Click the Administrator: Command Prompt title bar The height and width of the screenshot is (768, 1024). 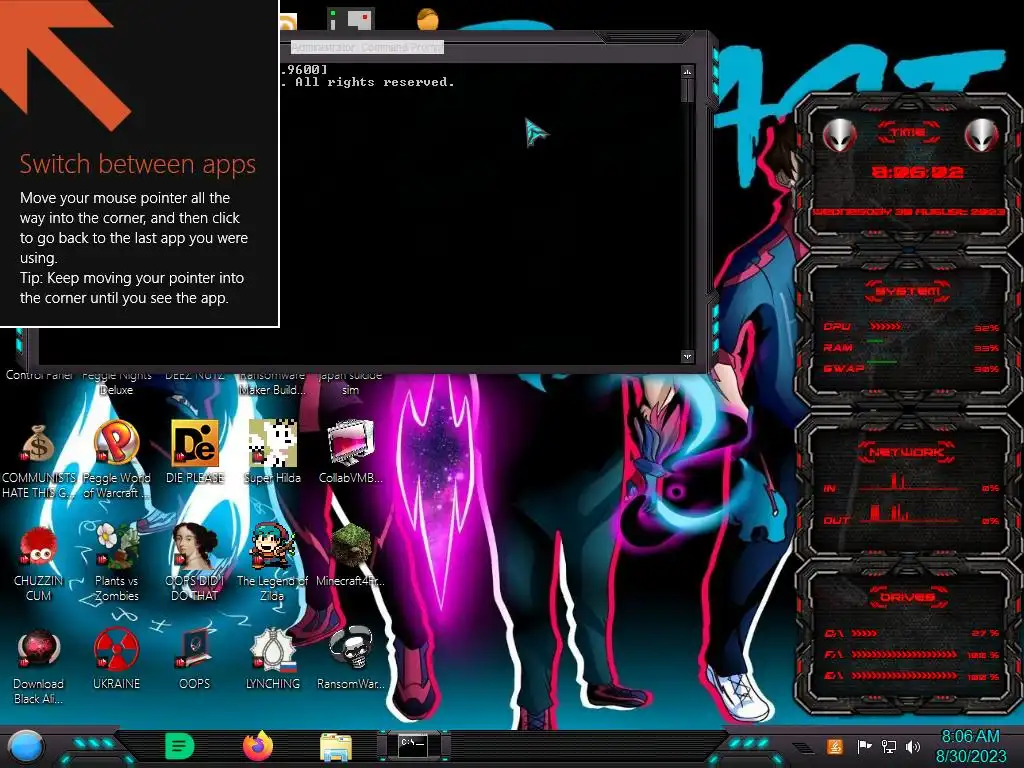point(367,47)
